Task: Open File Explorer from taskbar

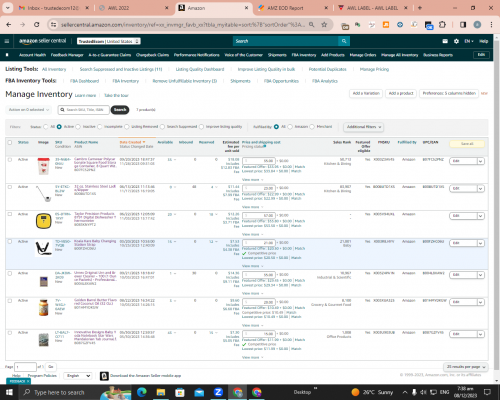Action: [161, 392]
